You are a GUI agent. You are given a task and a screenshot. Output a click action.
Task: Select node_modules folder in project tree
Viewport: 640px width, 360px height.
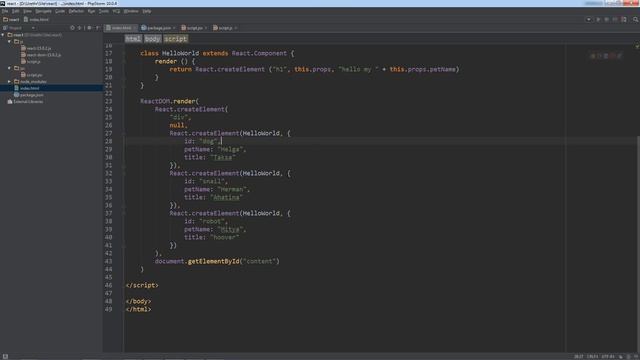(x=30, y=82)
